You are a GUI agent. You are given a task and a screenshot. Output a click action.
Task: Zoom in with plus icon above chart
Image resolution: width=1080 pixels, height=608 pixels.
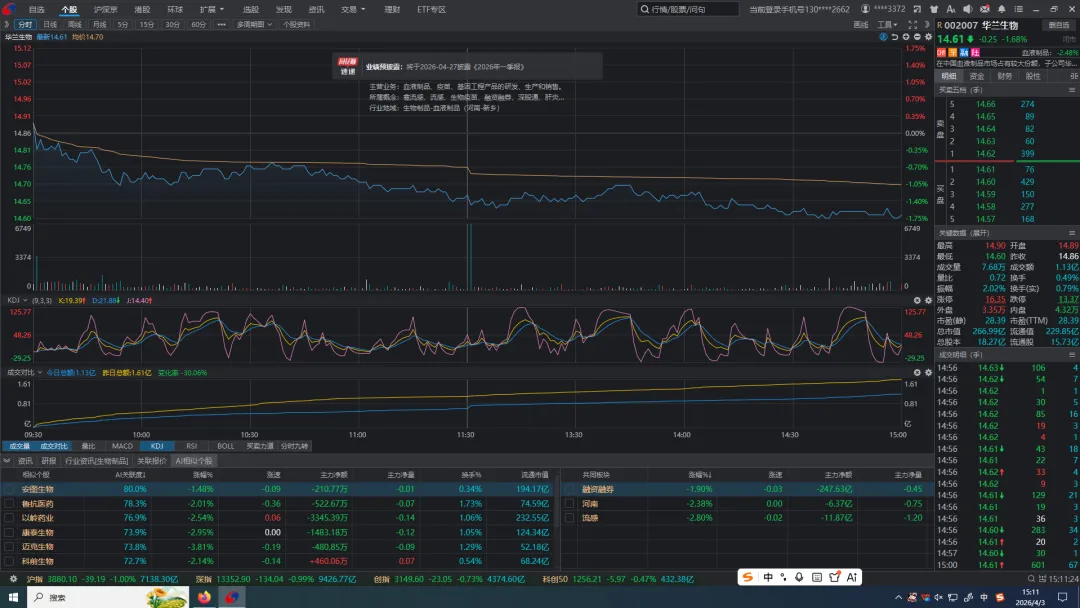(x=906, y=37)
